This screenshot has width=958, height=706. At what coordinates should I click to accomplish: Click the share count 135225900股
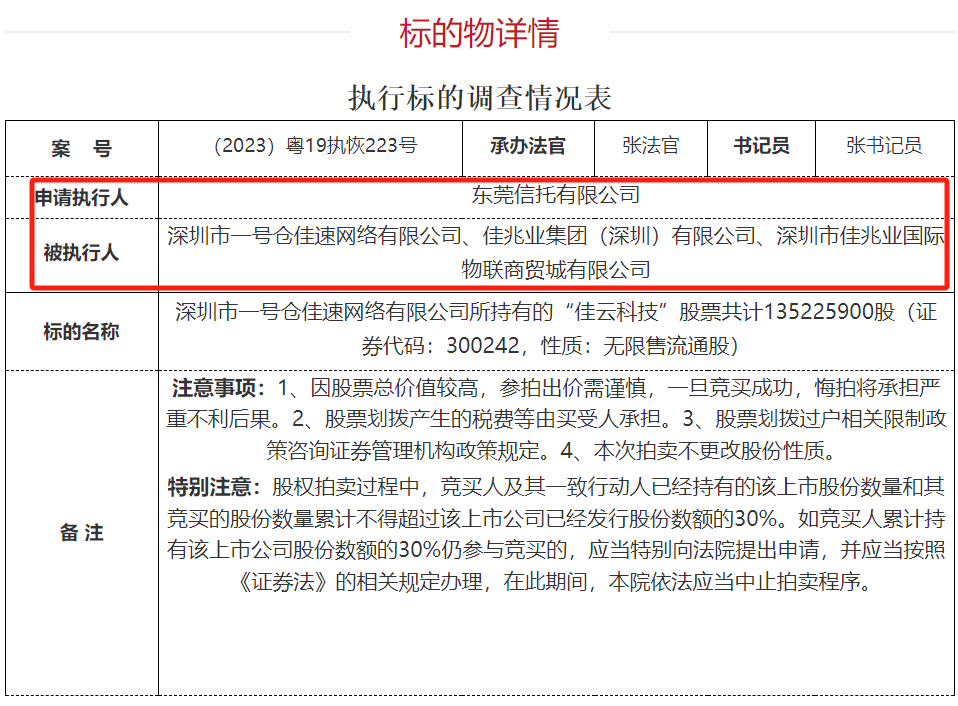coord(828,311)
